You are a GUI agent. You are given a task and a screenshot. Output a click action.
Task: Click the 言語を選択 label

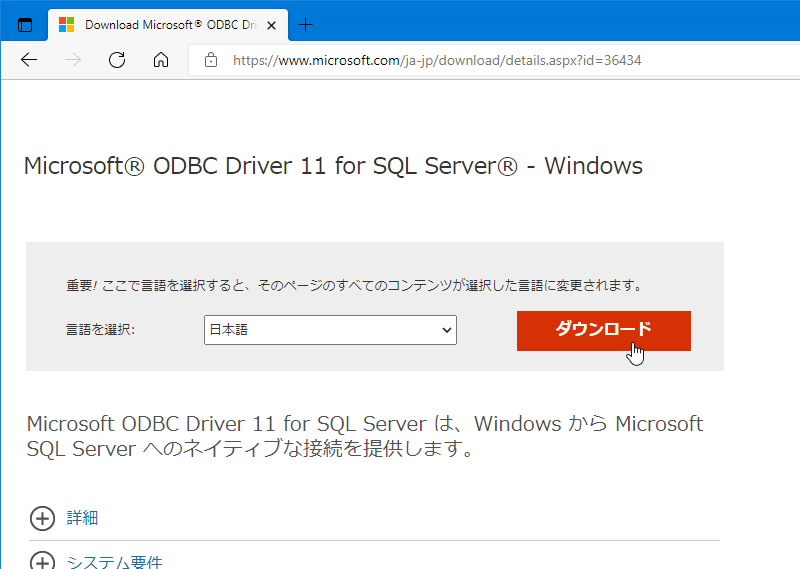pyautogui.click(x=100, y=330)
